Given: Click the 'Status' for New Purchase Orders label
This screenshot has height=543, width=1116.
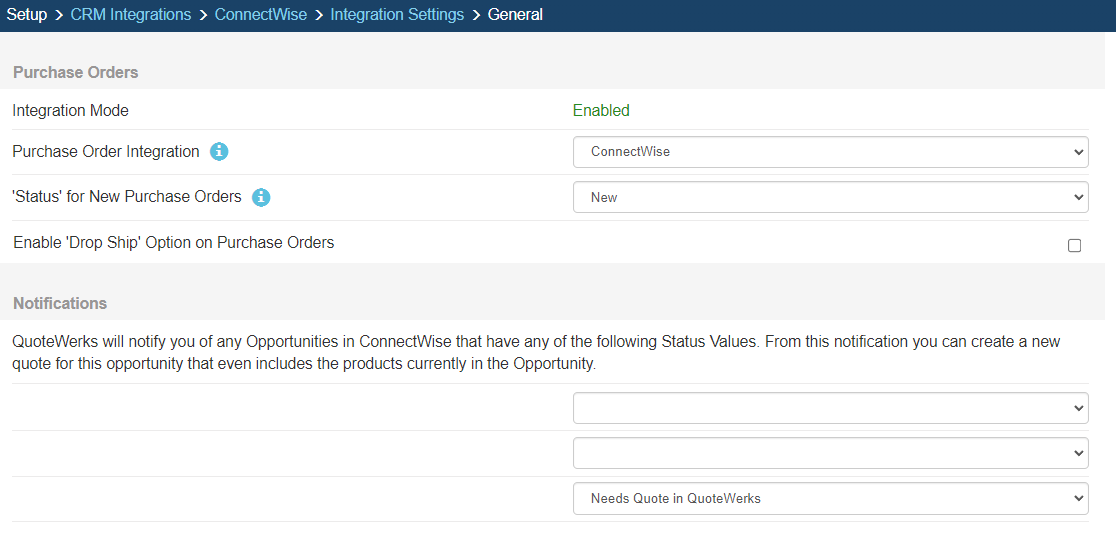Looking at the screenshot, I should (x=127, y=197).
